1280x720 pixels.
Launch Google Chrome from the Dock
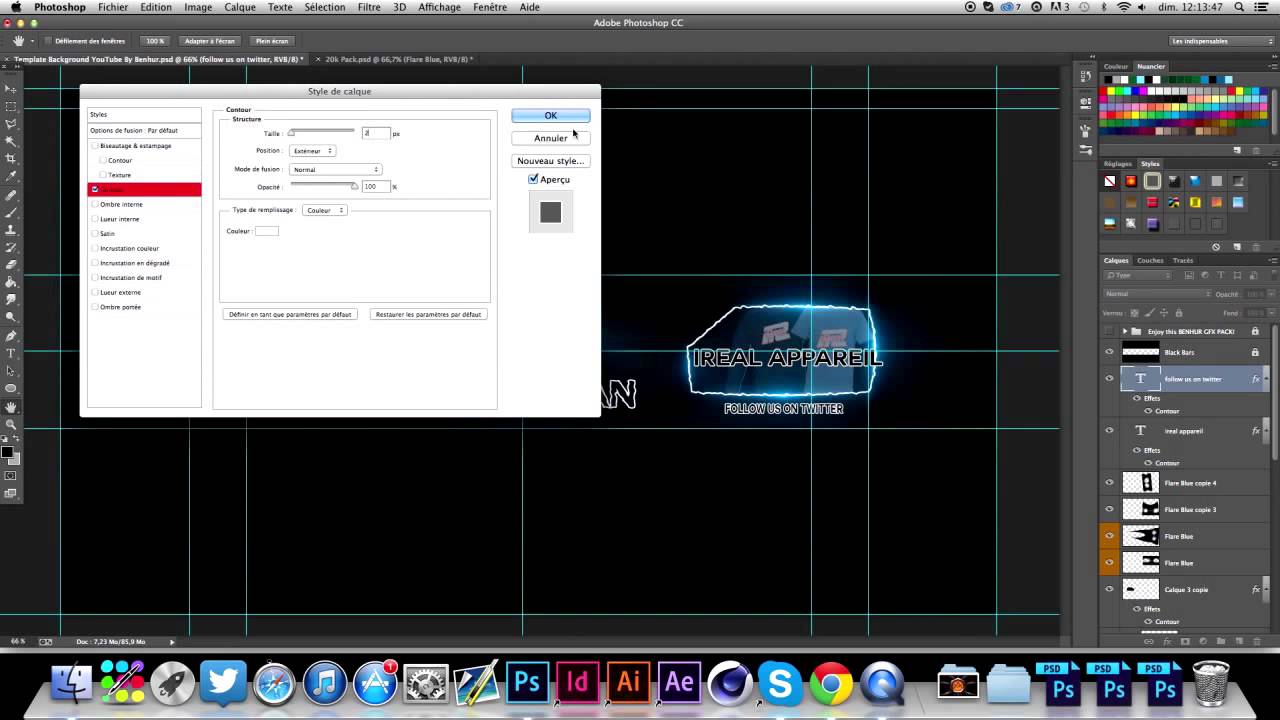[x=831, y=684]
